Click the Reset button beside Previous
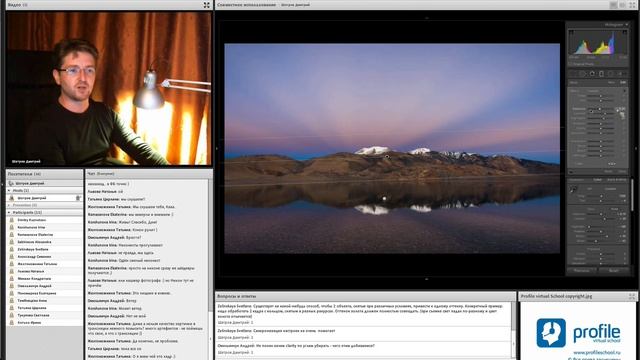This screenshot has width=640, height=360. click(x=613, y=270)
